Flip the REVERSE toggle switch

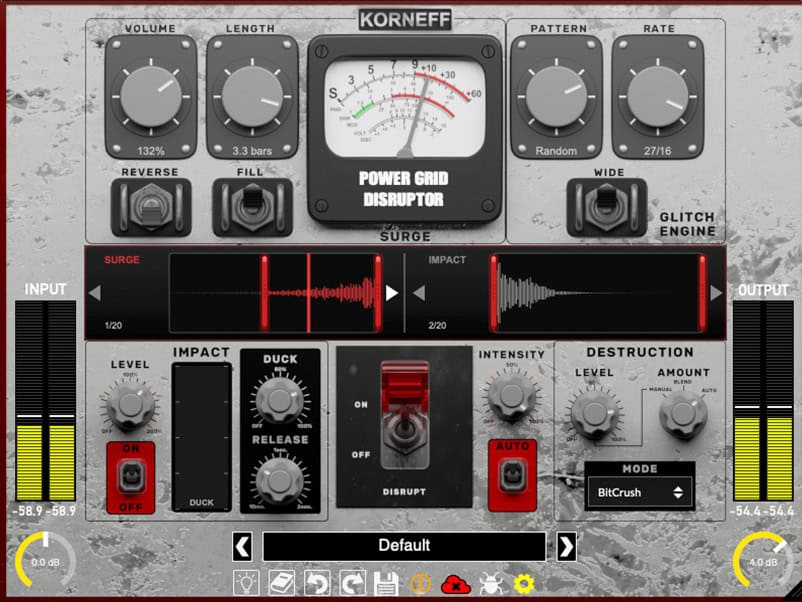click(x=150, y=205)
